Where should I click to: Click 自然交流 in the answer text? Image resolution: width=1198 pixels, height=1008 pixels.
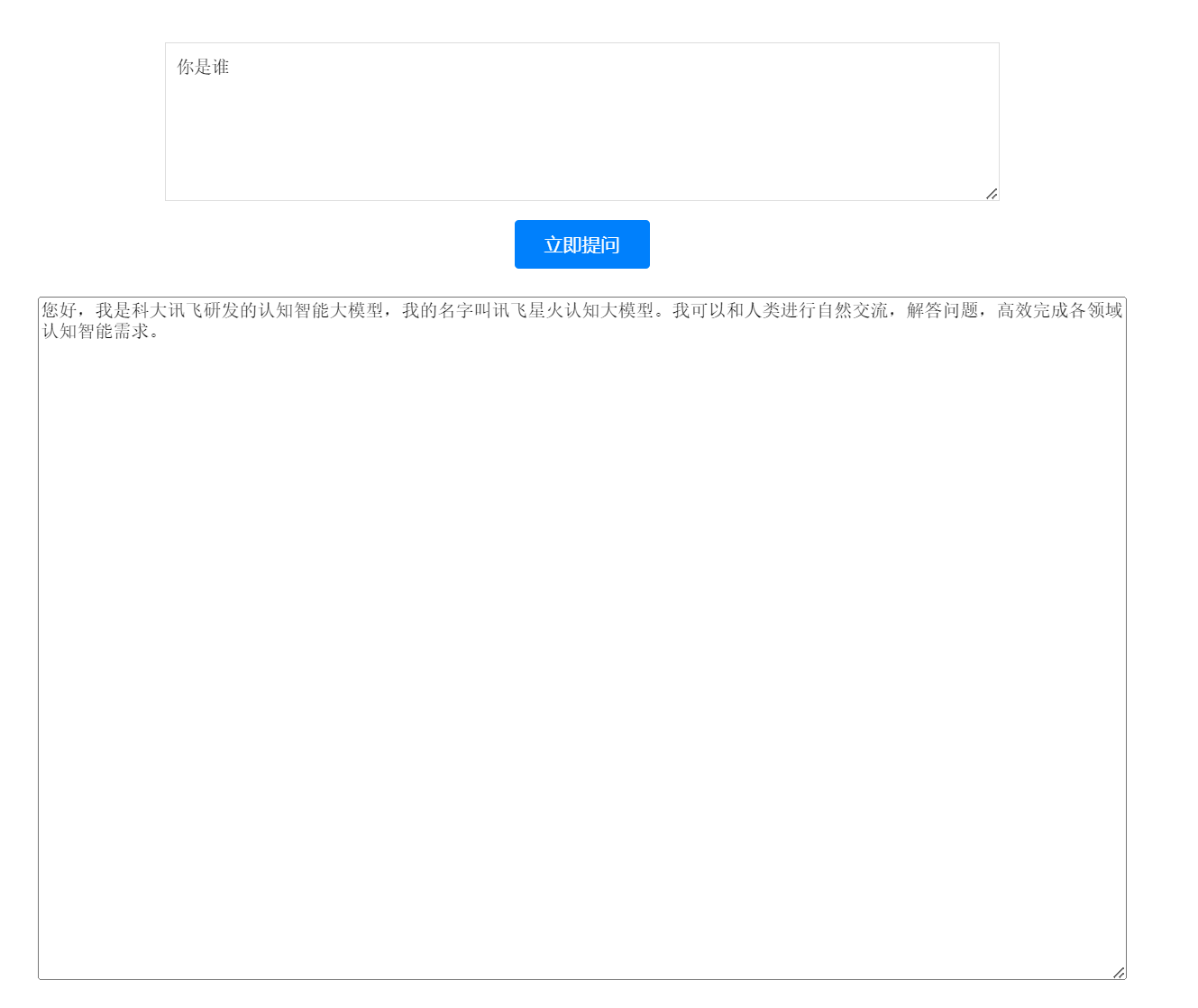[x=852, y=310]
